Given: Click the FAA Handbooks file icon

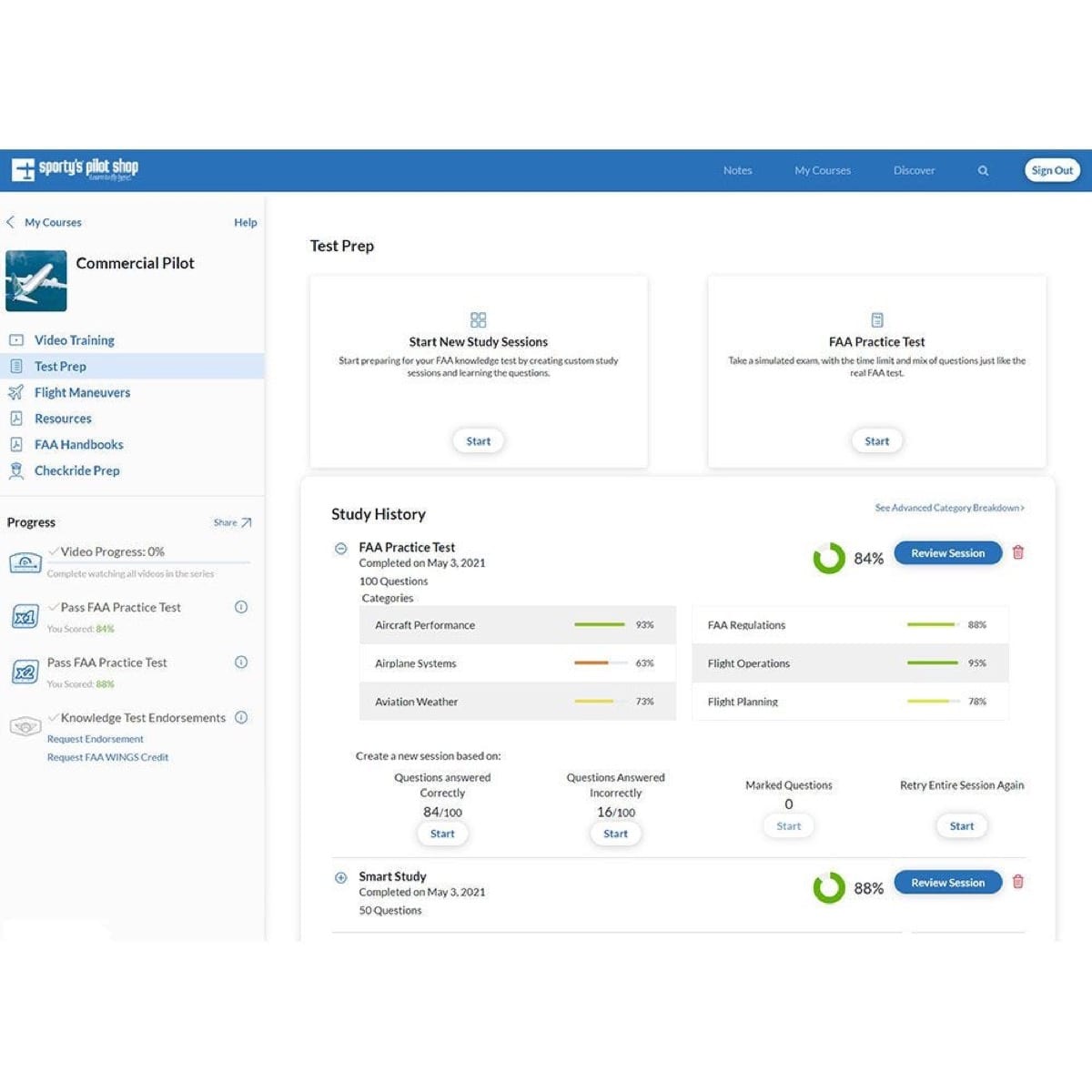Looking at the screenshot, I should (16, 444).
